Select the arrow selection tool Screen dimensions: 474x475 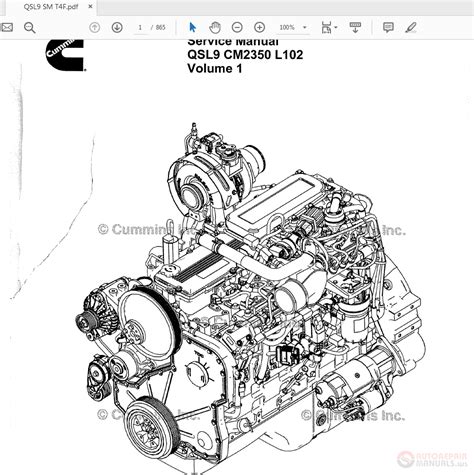pos(192,27)
